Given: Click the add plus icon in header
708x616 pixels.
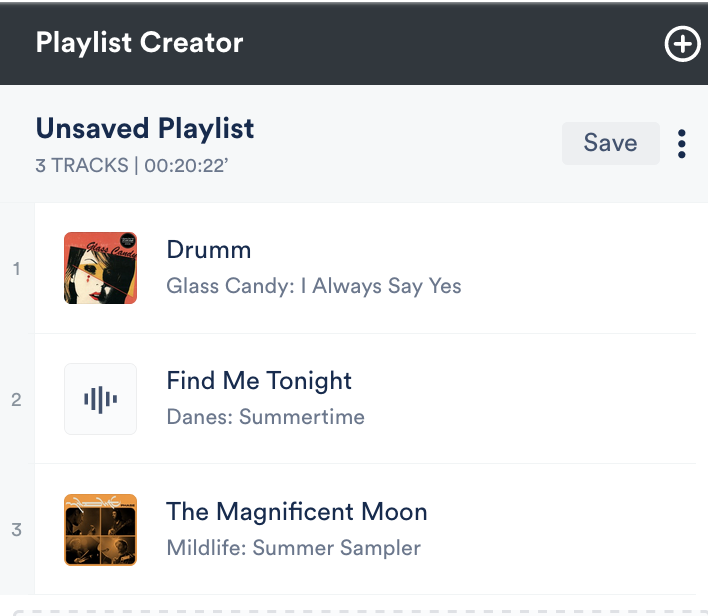Looking at the screenshot, I should click(682, 44).
